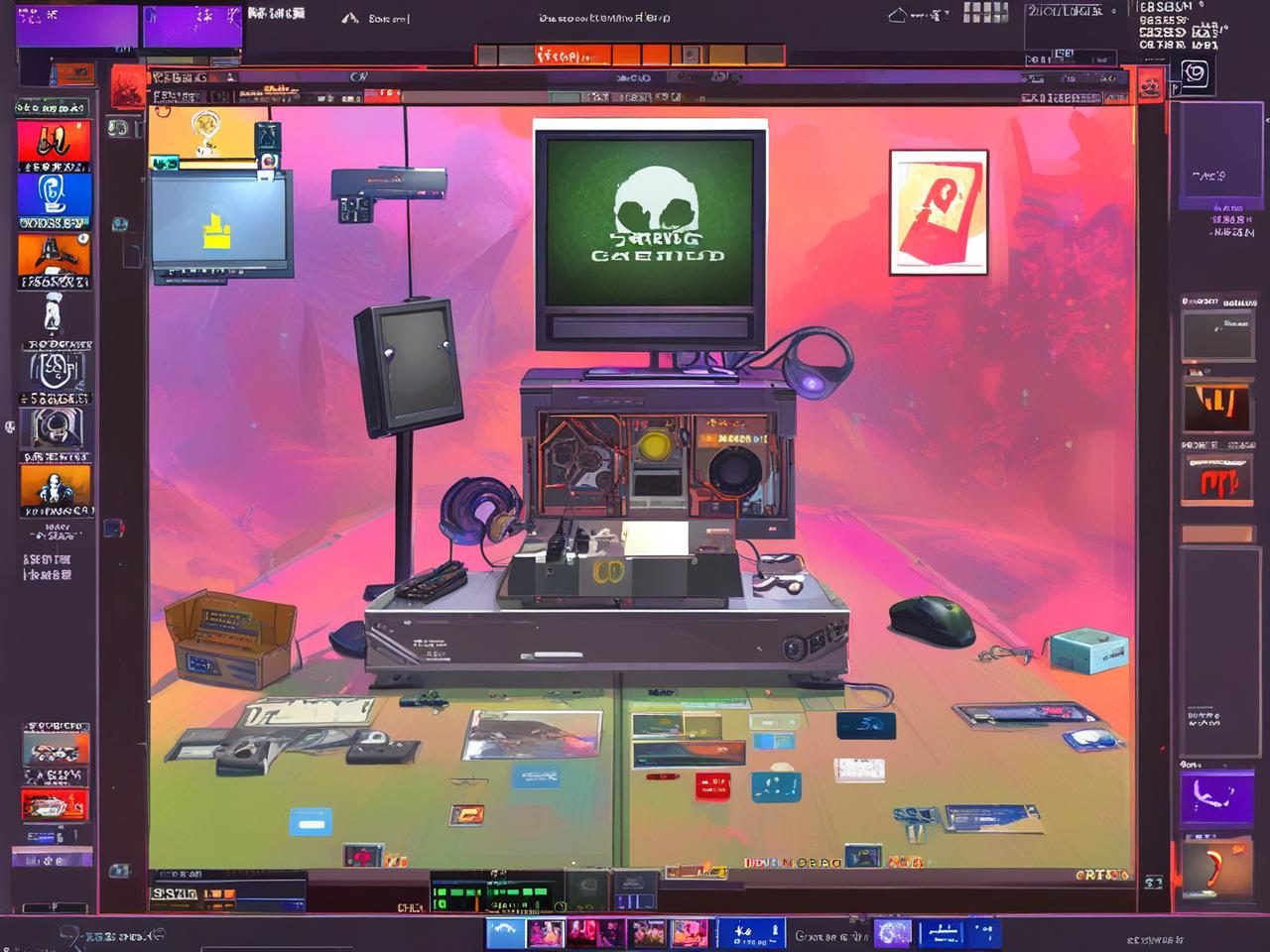Click the red character icon in left sidebar
This screenshot has width=1270, height=952.
point(55,142)
